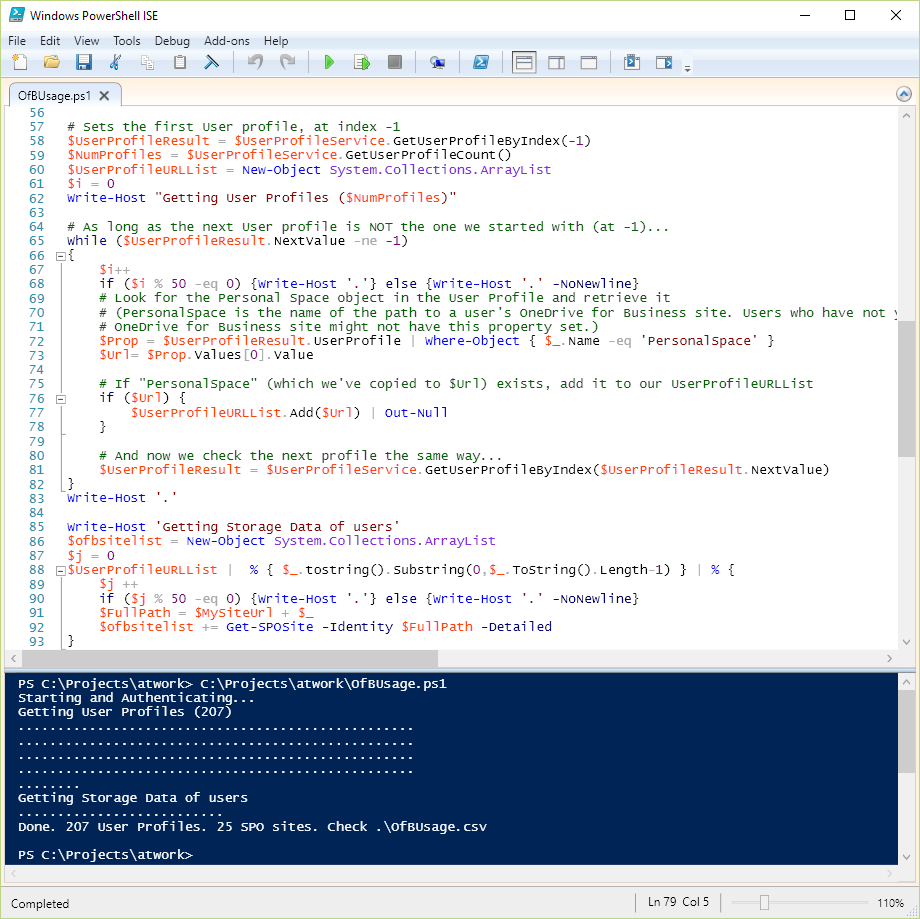920x919 pixels.
Task: Click the Cut scissors icon
Action: [116, 62]
